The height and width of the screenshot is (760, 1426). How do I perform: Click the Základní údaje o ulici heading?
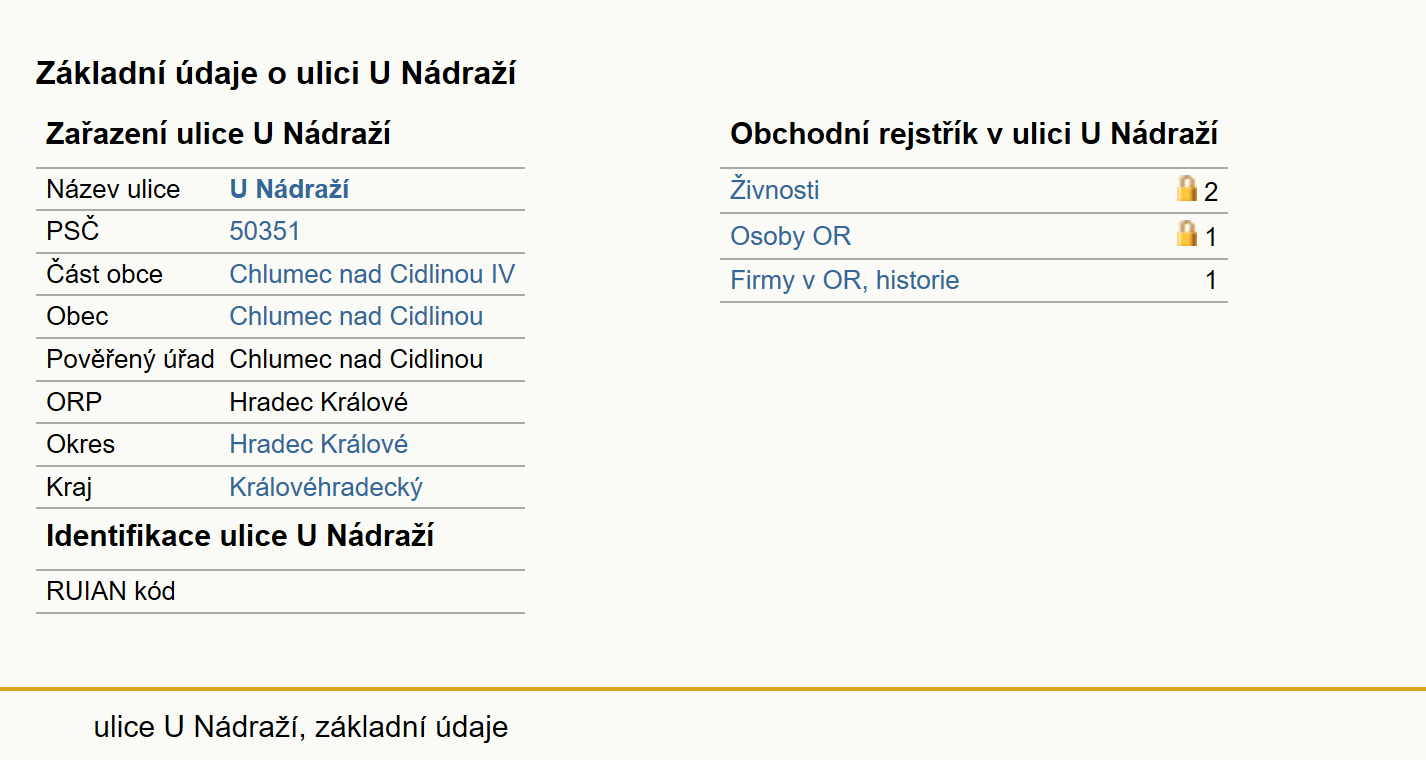pyautogui.click(x=276, y=73)
